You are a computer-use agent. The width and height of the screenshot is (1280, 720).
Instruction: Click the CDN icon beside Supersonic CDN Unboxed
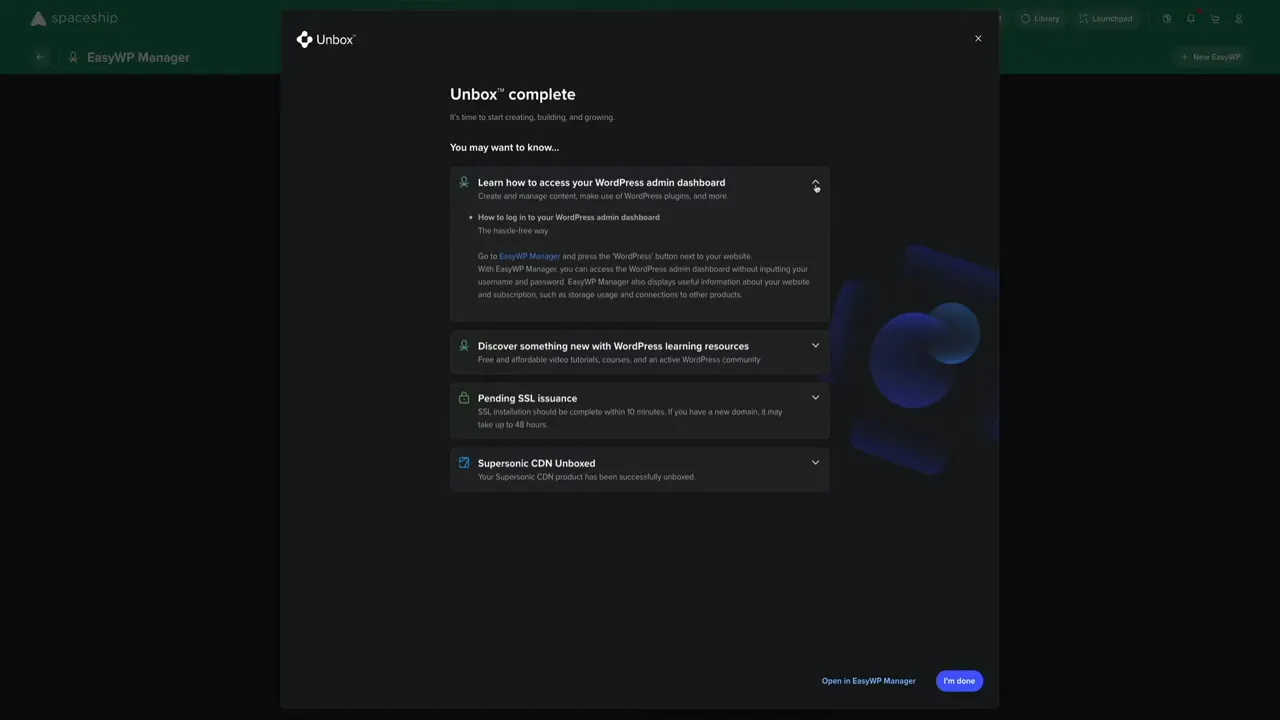pyautogui.click(x=464, y=463)
